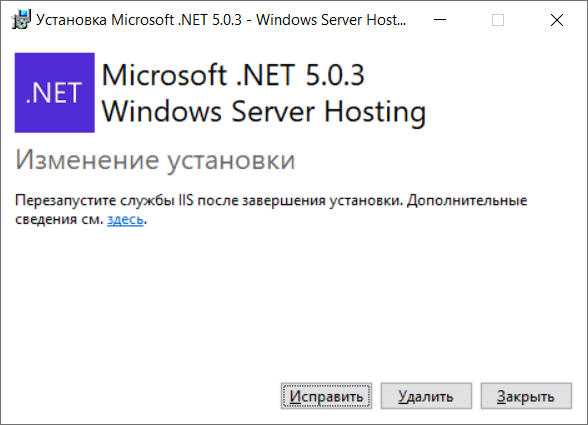Click the white .NET lettering inside the logo
The width and height of the screenshot is (588, 425).
coord(54,93)
